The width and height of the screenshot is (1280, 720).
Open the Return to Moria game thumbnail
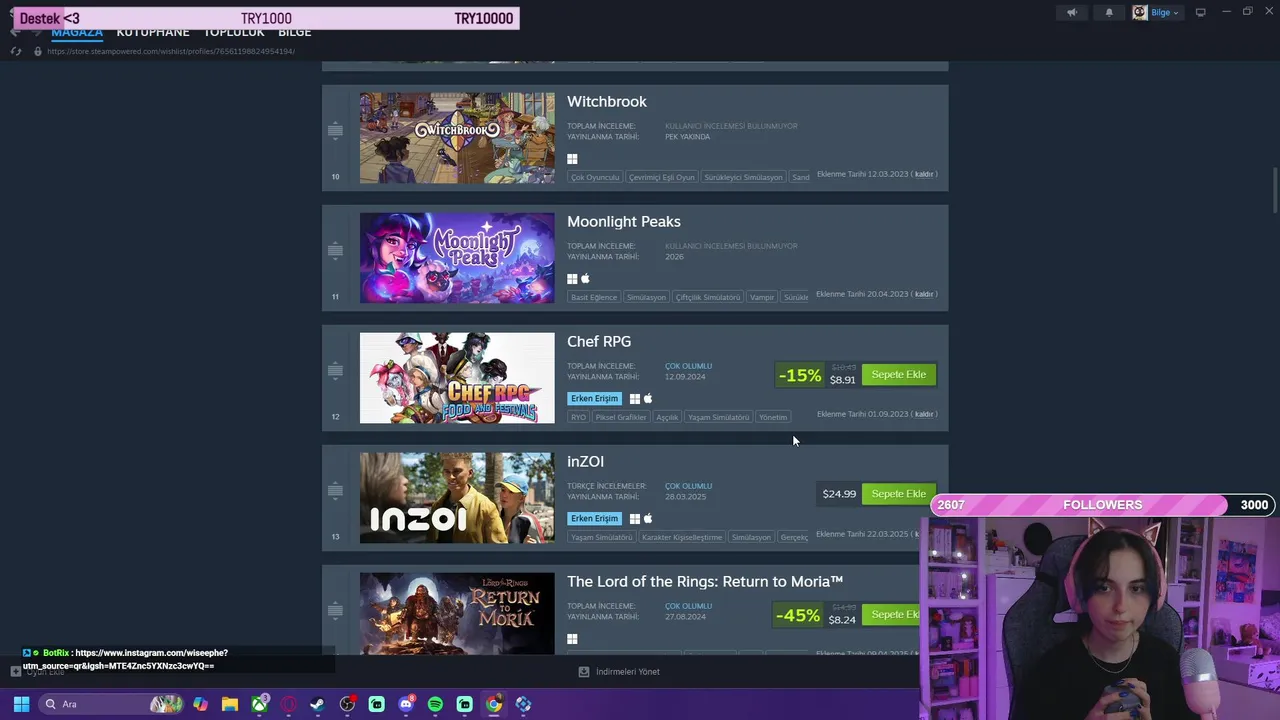point(457,614)
